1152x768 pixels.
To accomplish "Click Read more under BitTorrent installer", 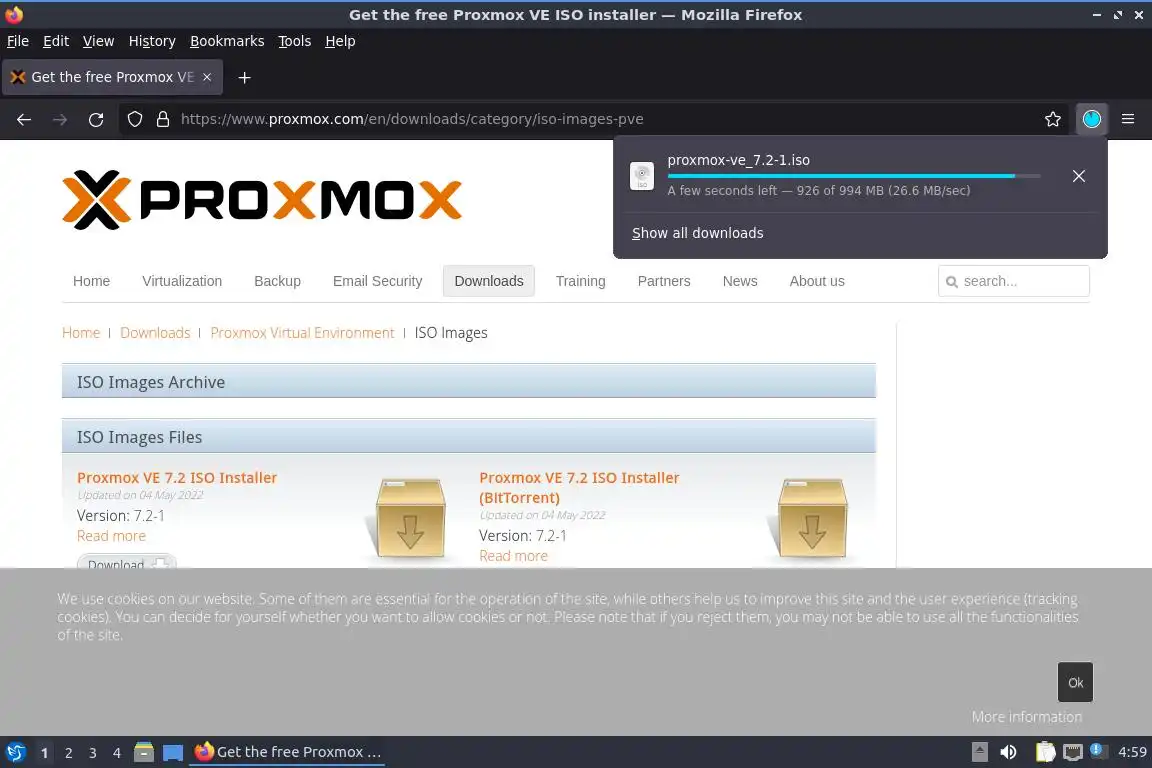I will (x=514, y=556).
